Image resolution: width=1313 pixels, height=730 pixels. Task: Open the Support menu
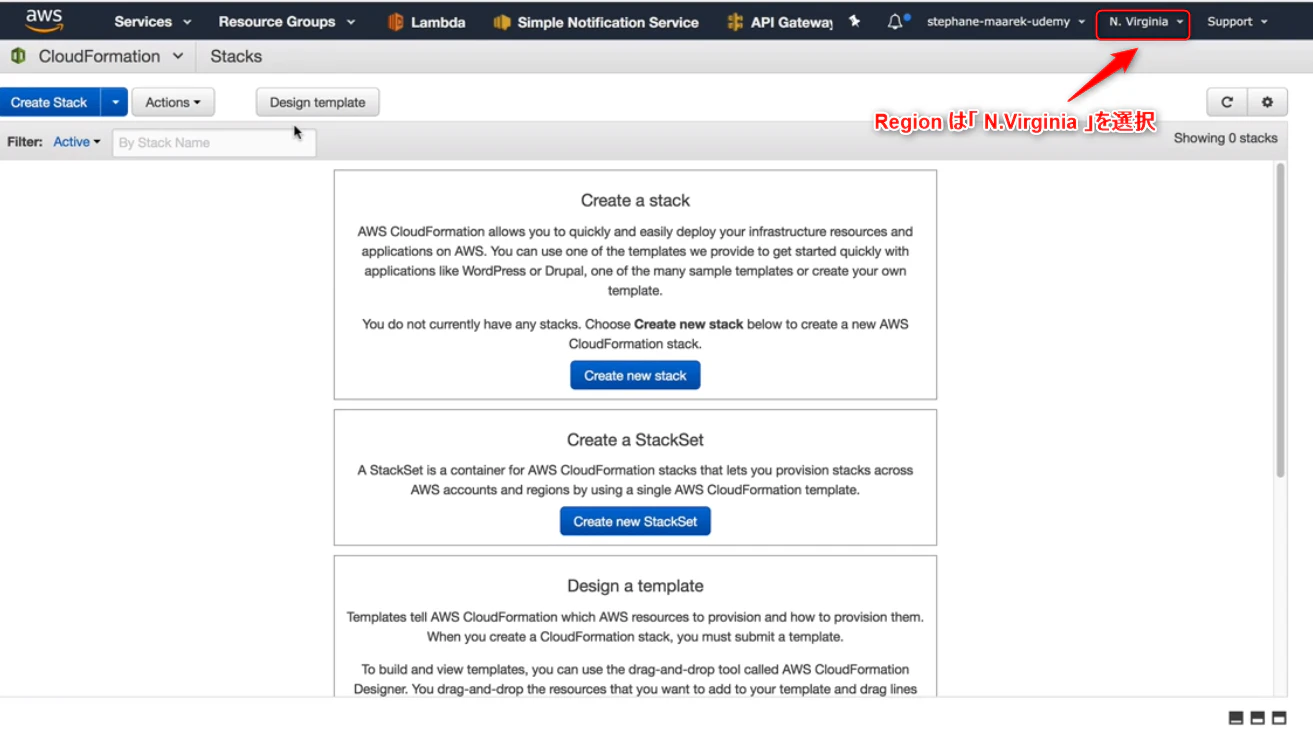click(1237, 21)
